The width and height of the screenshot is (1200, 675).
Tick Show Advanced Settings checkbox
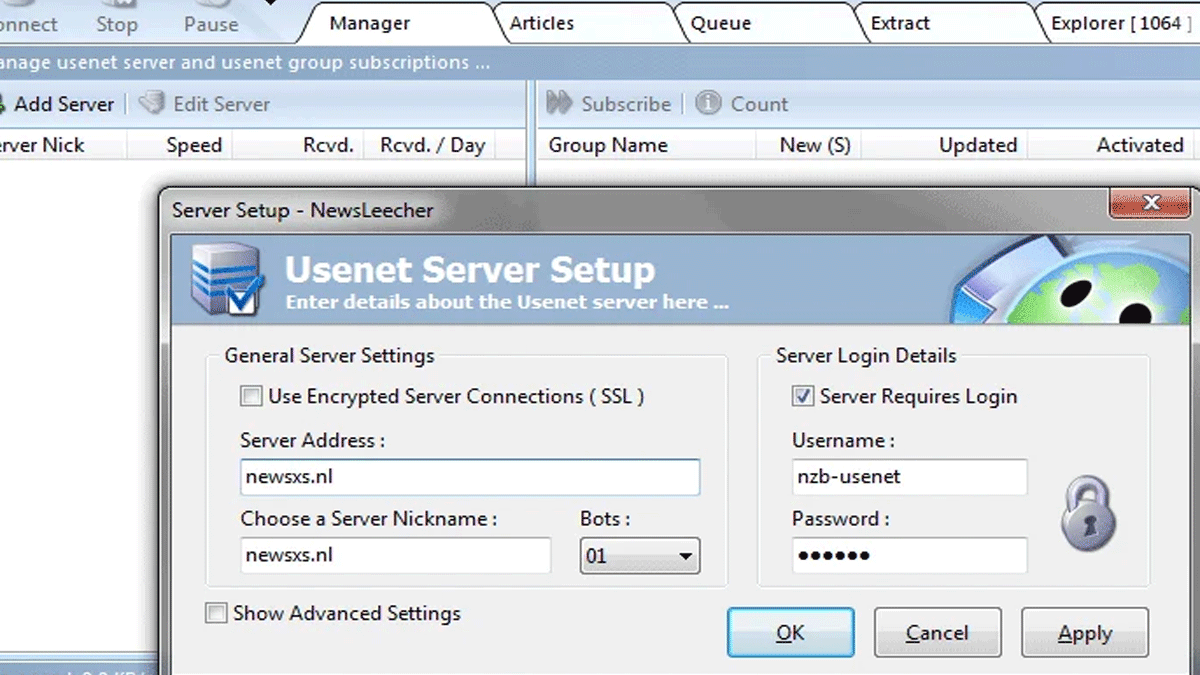tap(216, 613)
